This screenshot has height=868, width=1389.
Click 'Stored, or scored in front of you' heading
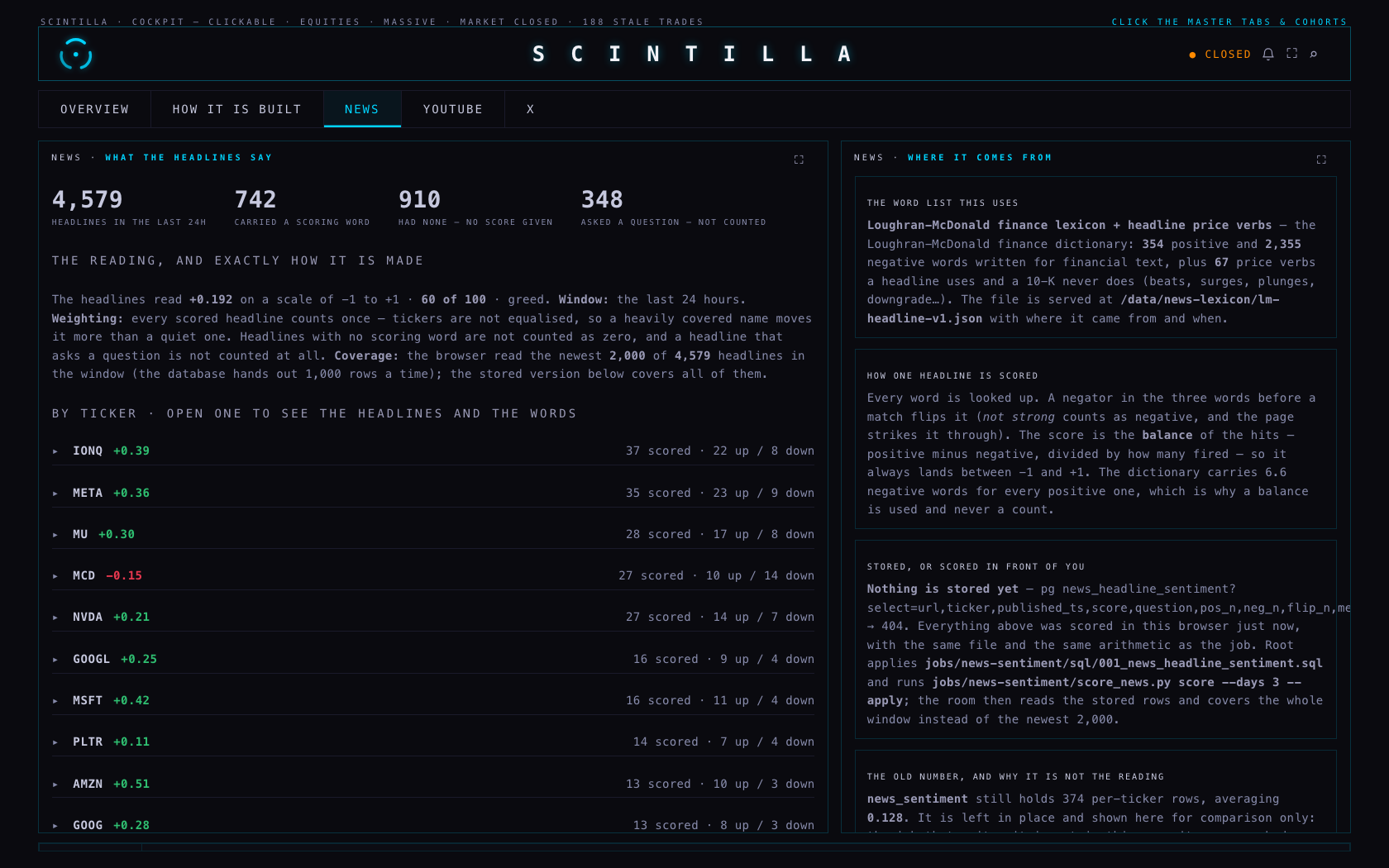pyautogui.click(x=976, y=566)
